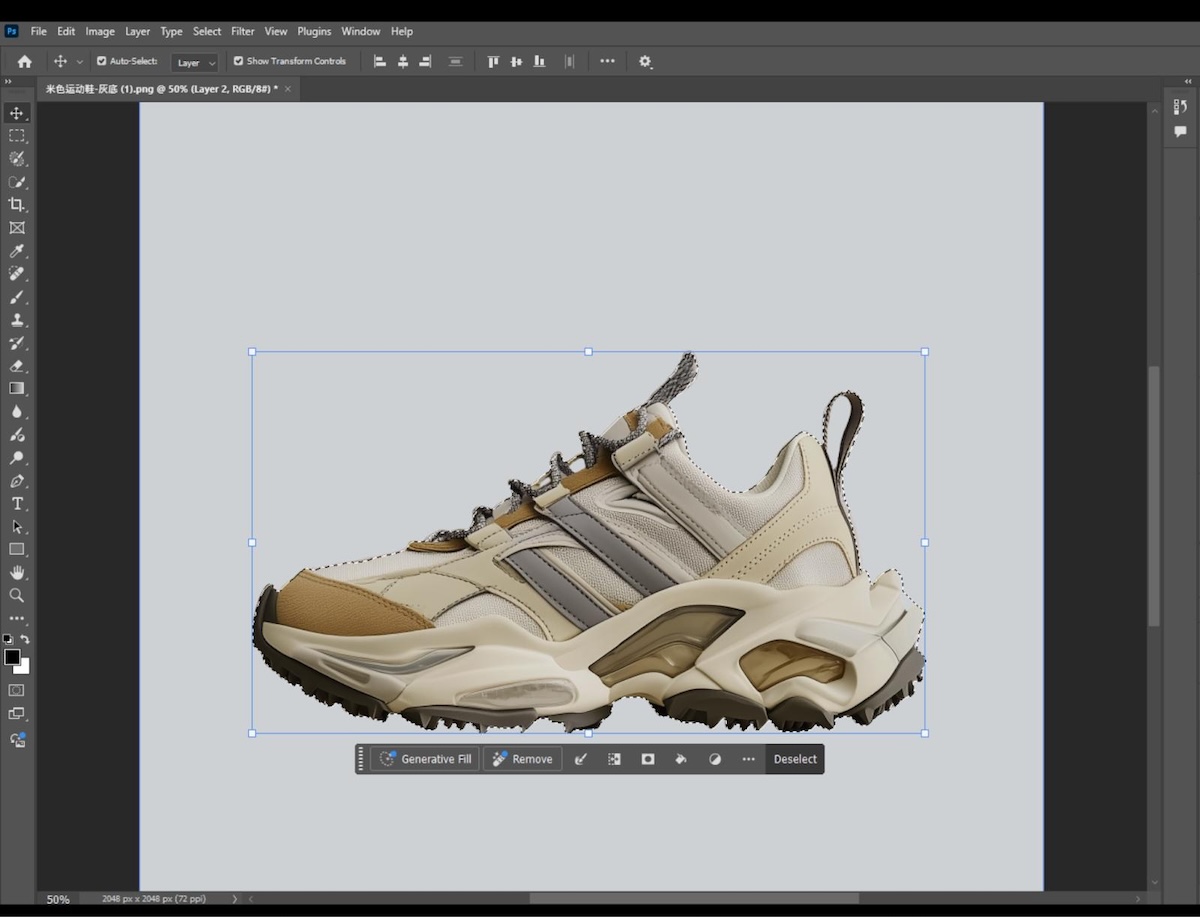Click the Generative Fill button
Image resolution: width=1200 pixels, height=917 pixels.
[426, 759]
